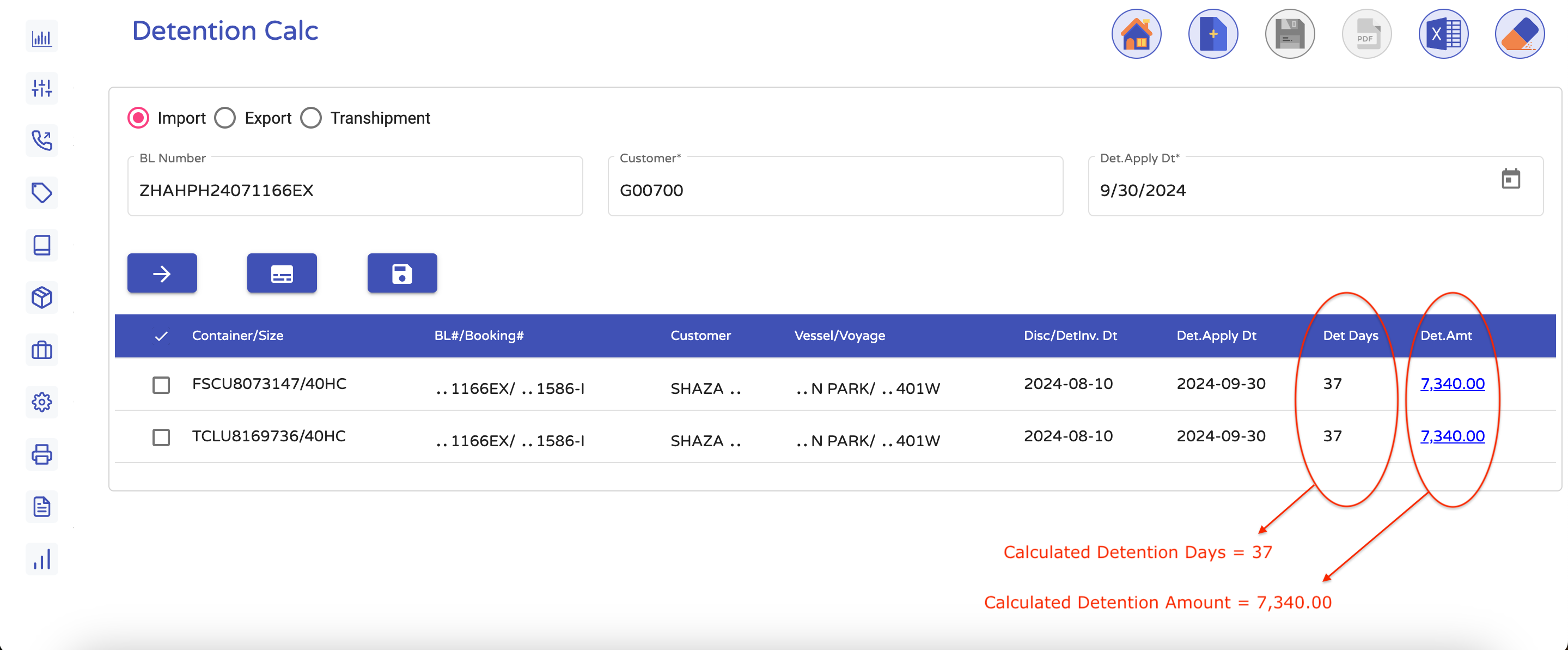Check the FSCU8073147/40HC row checkbox
Viewport: 1568px width, 650px height.
[161, 385]
